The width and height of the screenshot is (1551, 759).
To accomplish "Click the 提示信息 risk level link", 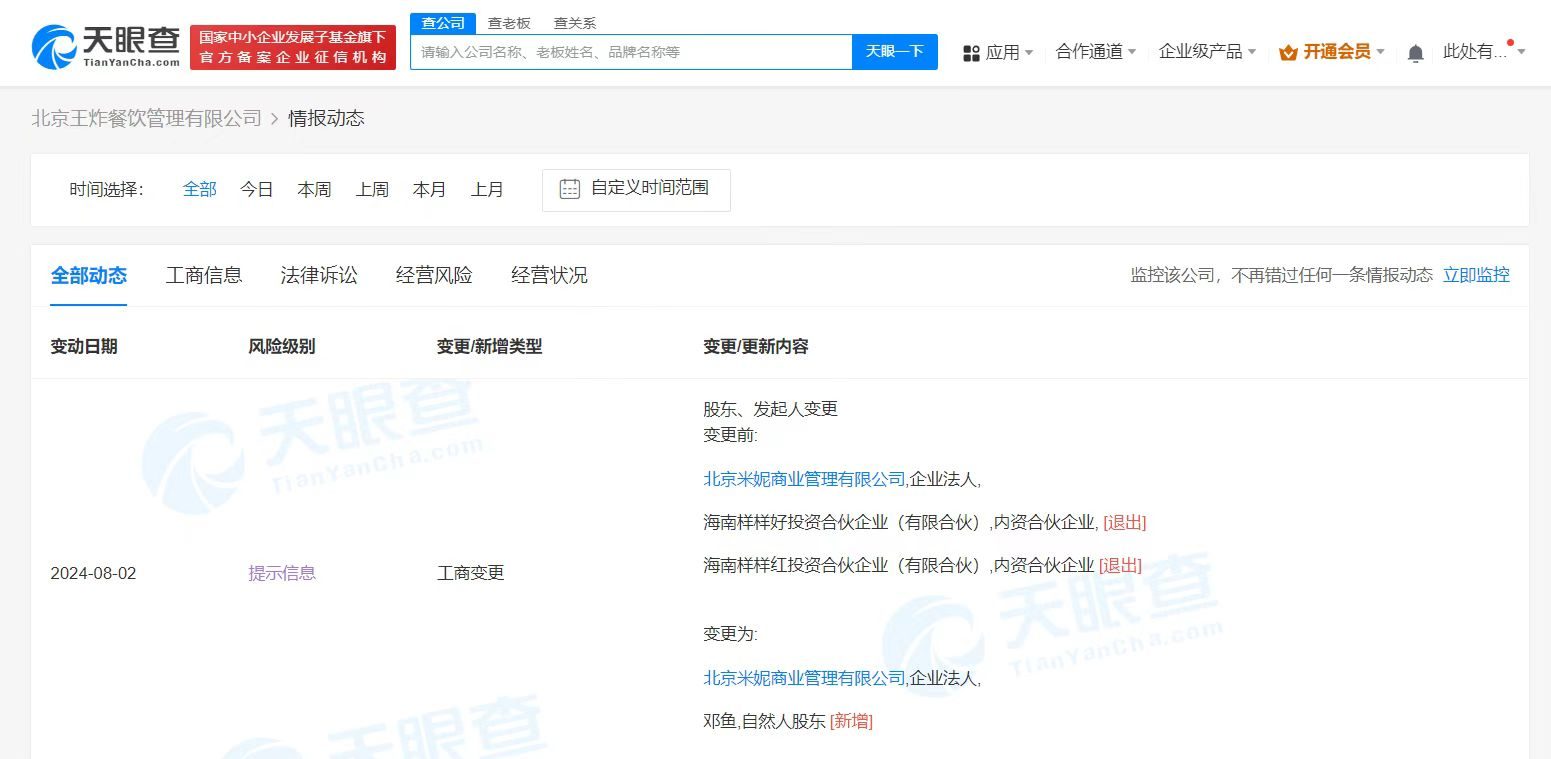I will [x=281, y=572].
